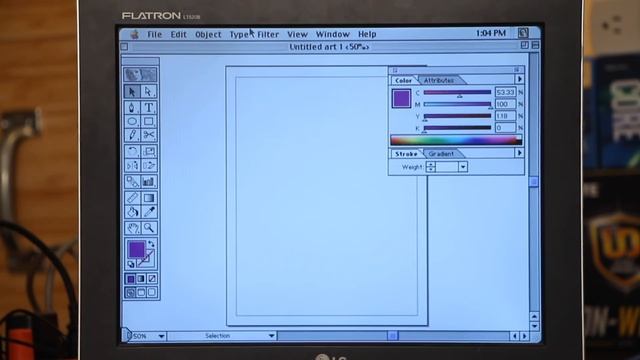Click the Magenta (M) slider
The image size is (640, 360).
coord(457,105)
